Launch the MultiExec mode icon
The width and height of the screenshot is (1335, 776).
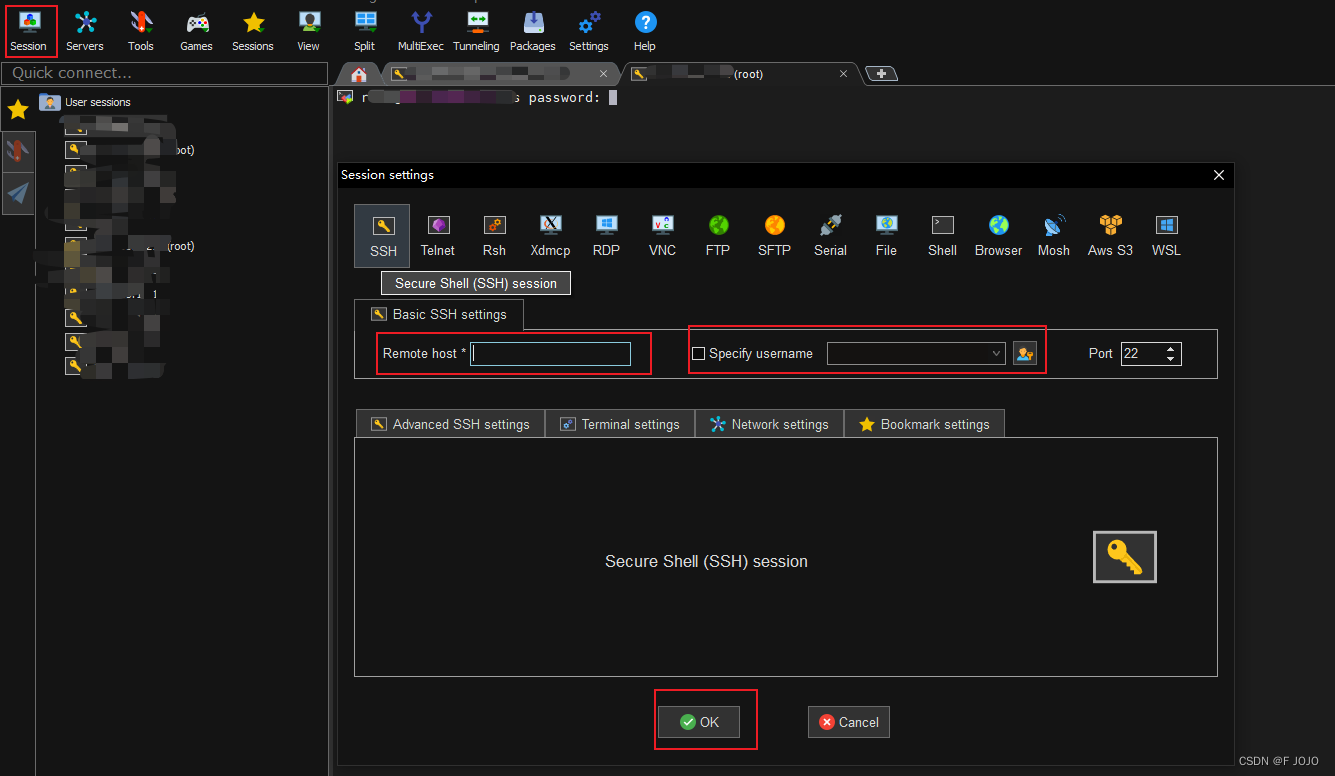(x=422, y=31)
